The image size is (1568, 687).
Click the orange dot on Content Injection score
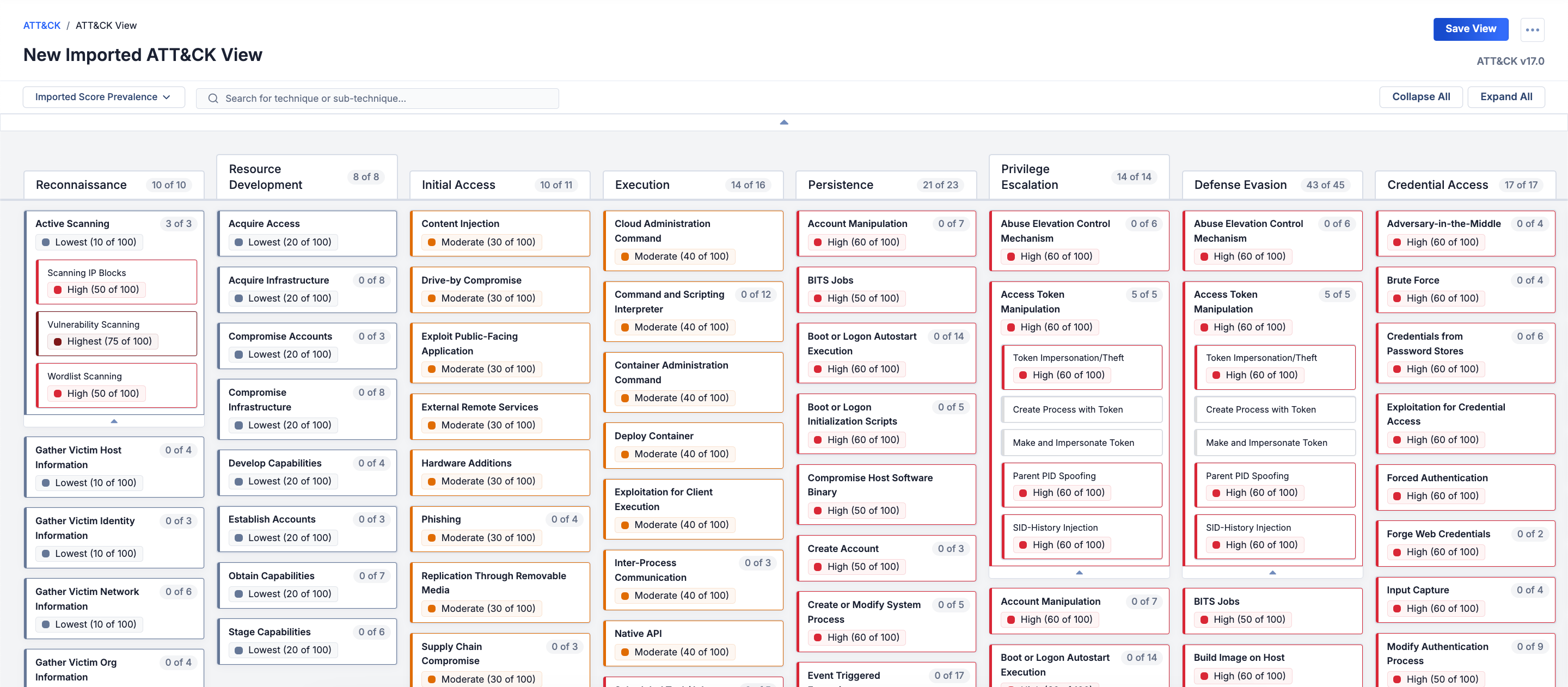(x=432, y=242)
